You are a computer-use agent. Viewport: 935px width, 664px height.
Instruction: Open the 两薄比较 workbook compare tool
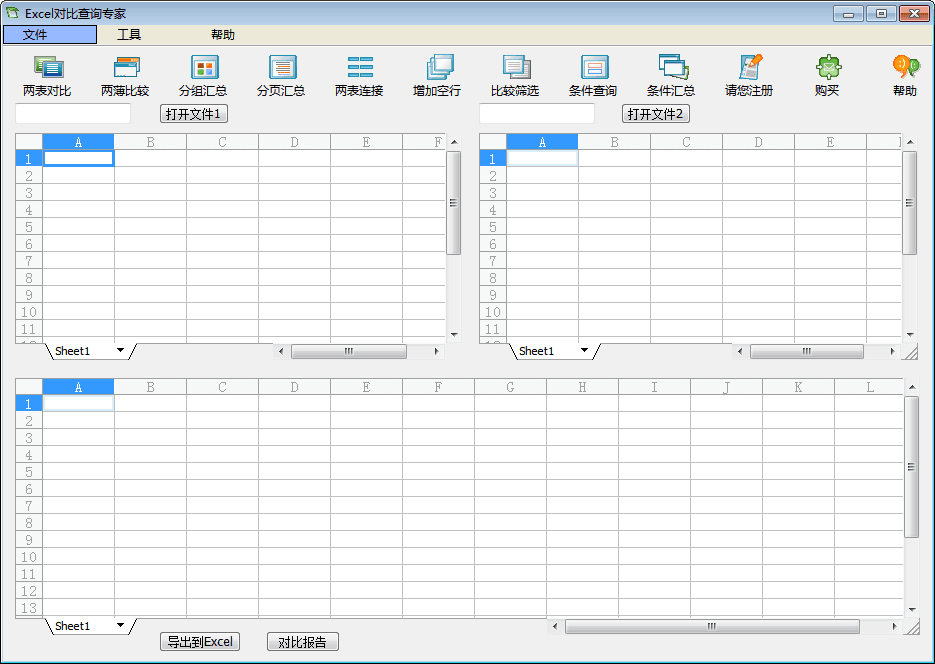pyautogui.click(x=125, y=68)
